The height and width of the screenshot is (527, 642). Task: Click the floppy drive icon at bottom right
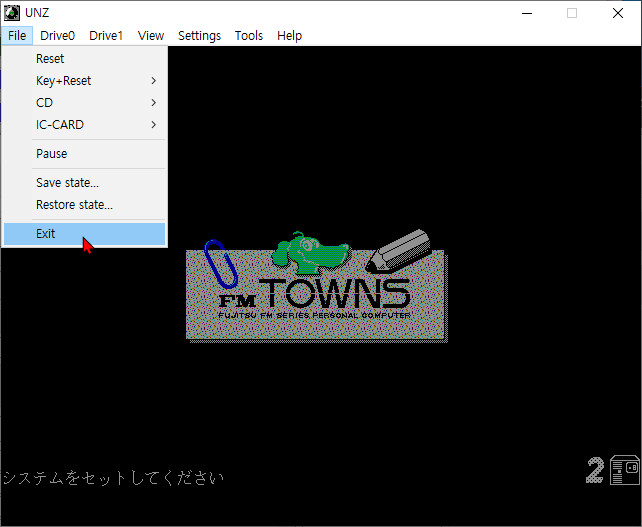pos(625,470)
